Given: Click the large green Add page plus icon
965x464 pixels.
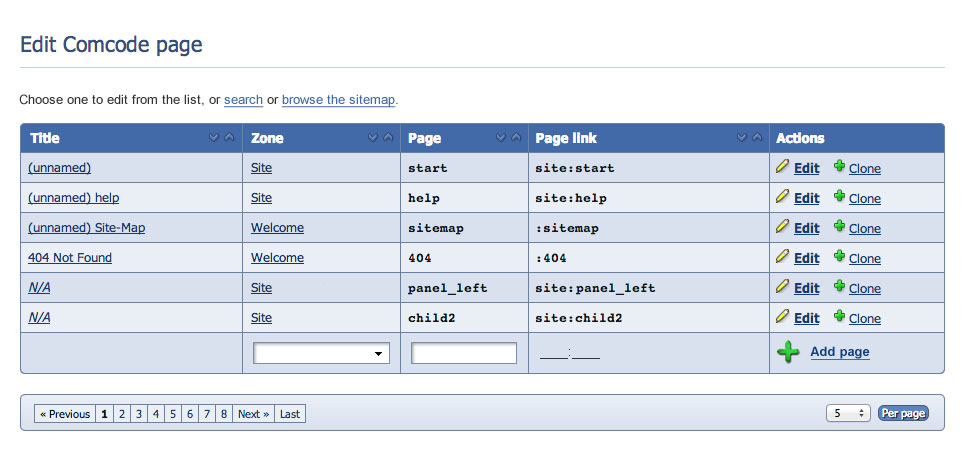Looking at the screenshot, I should click(789, 352).
